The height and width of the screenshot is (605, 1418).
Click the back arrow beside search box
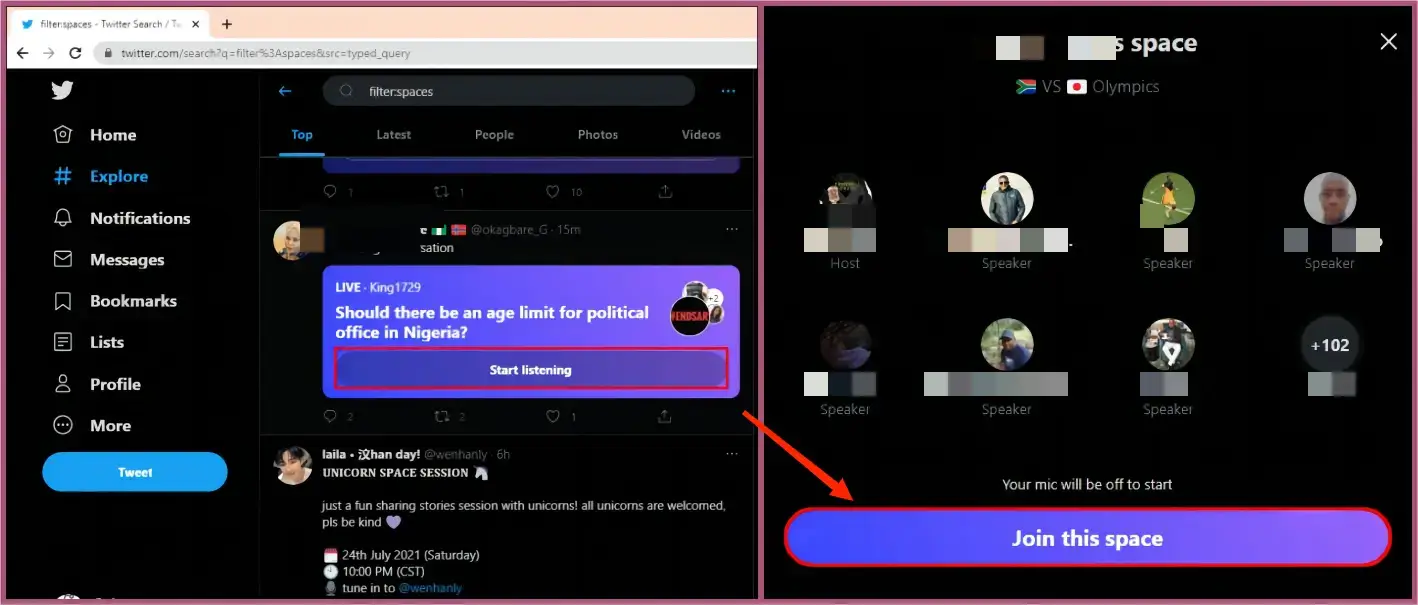pos(285,91)
